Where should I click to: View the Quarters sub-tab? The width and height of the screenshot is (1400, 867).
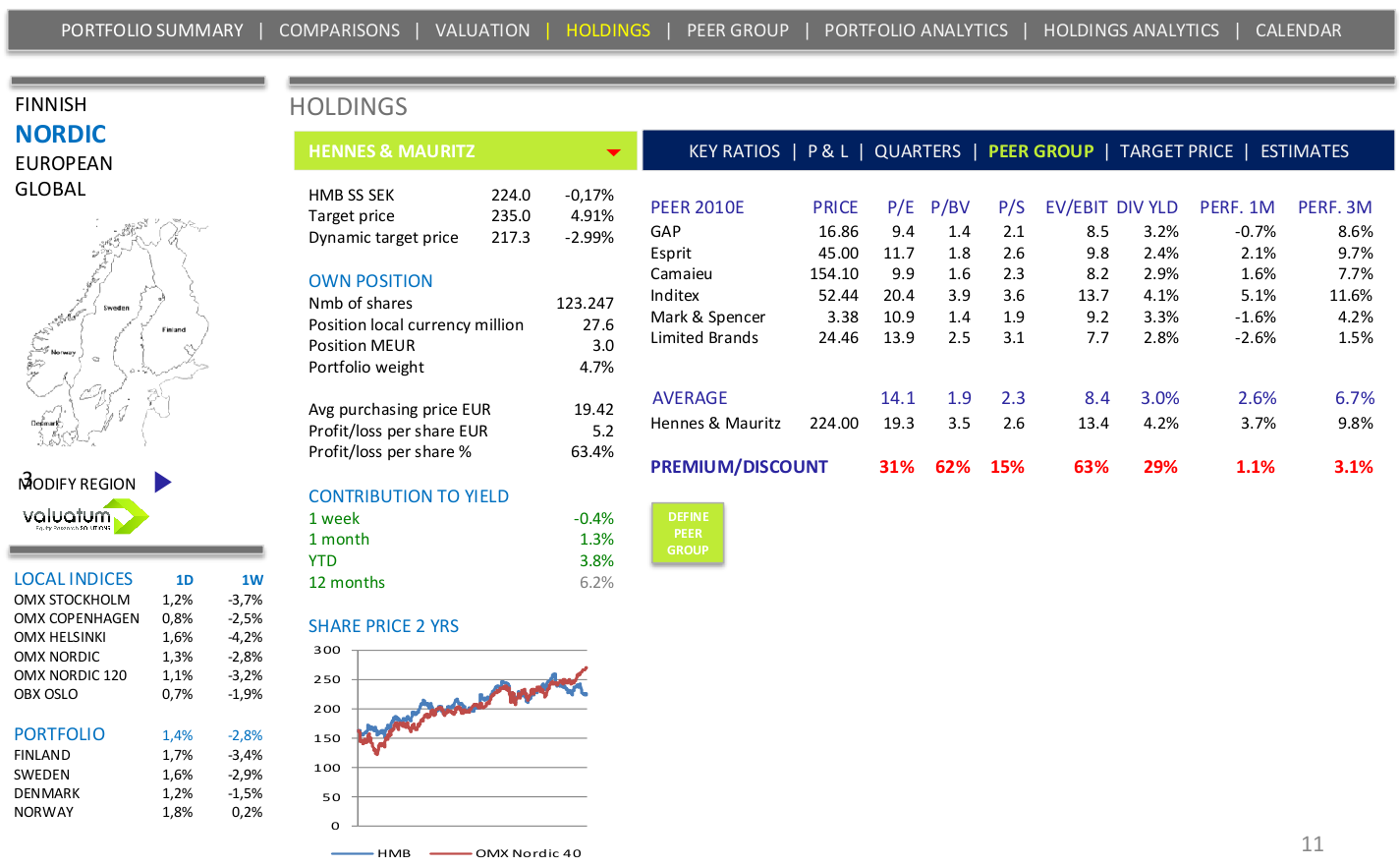918,151
